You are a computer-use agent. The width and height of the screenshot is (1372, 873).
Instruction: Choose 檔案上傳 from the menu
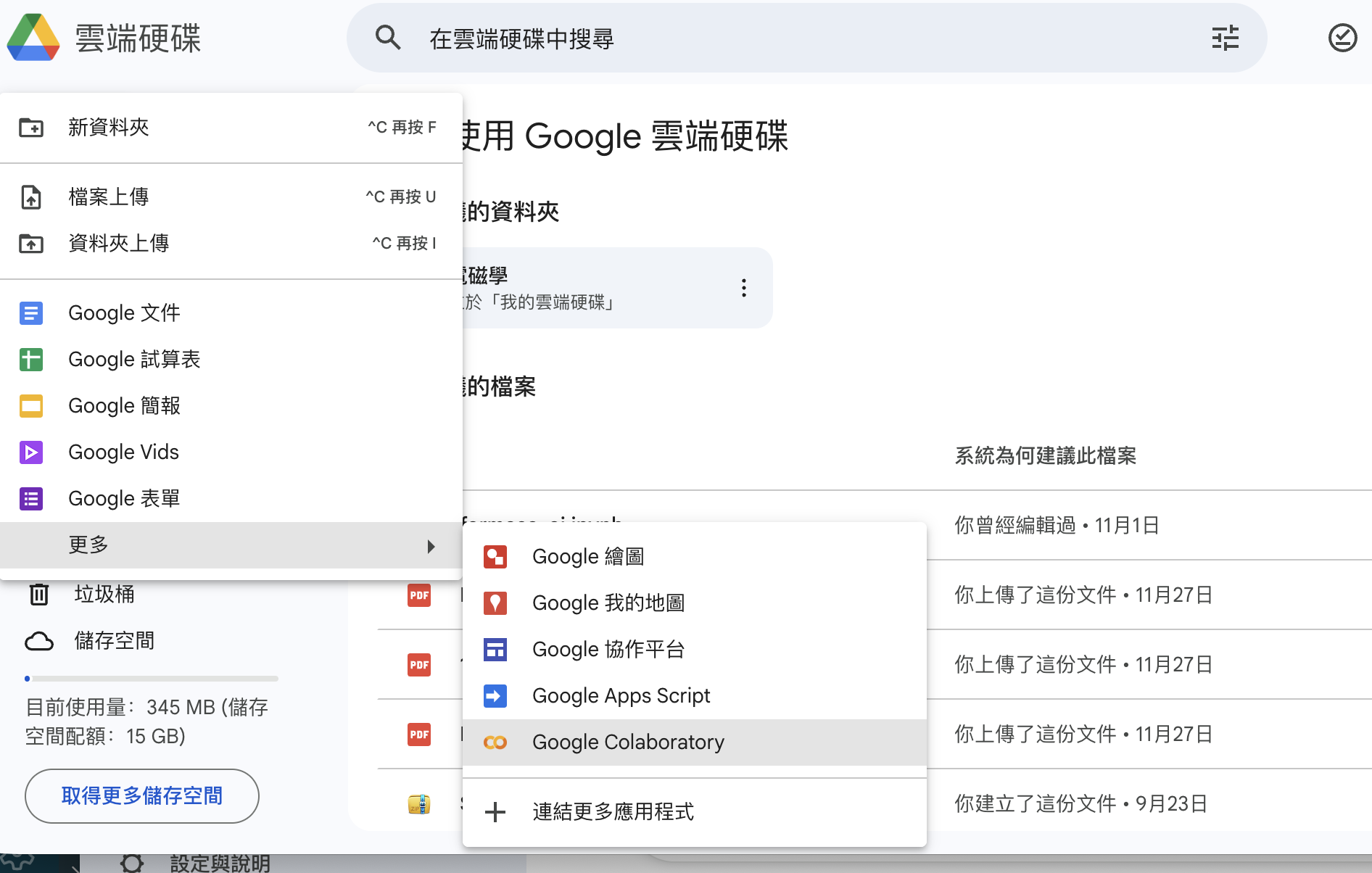click(x=108, y=196)
